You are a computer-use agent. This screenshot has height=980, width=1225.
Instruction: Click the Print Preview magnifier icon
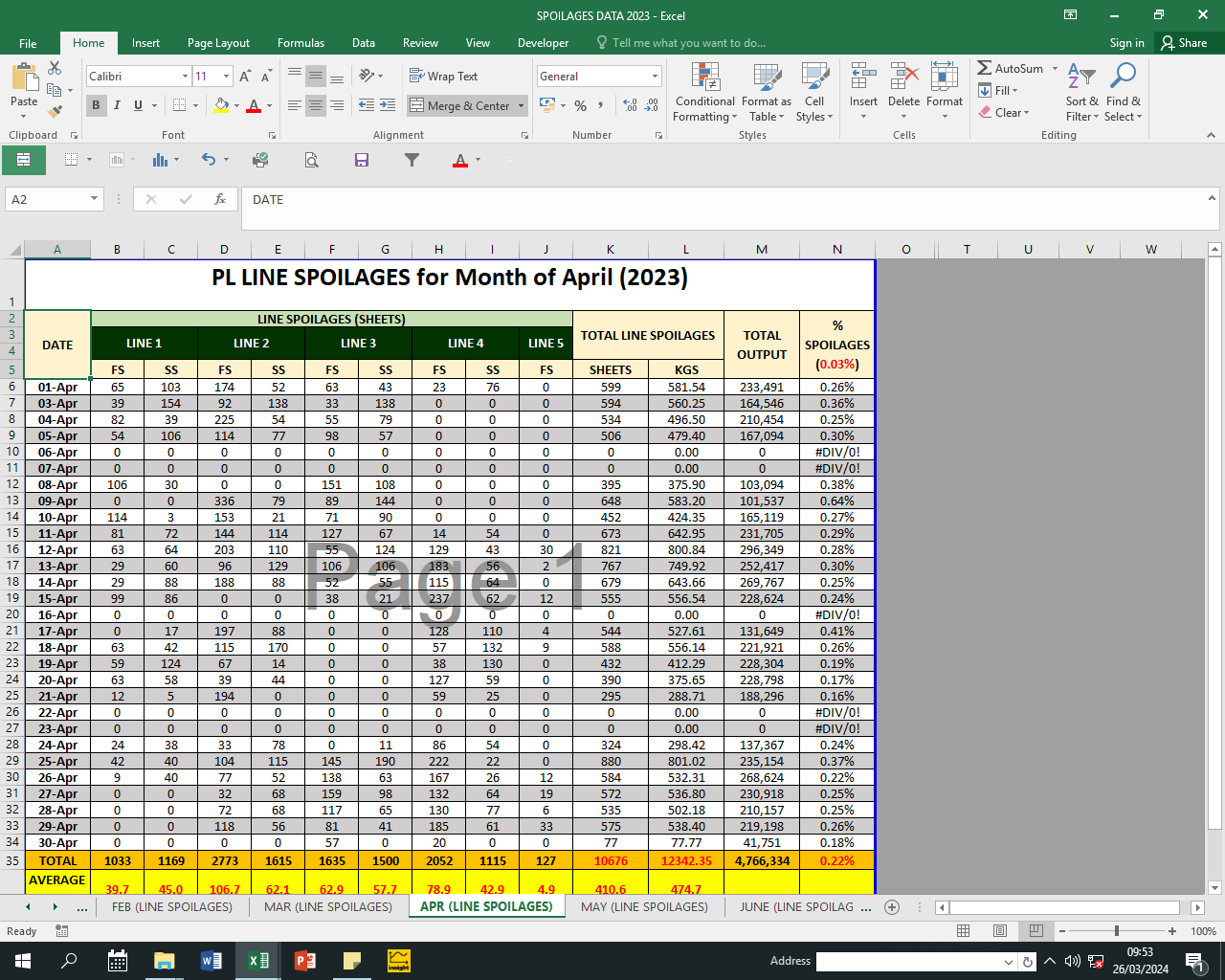coord(311,160)
